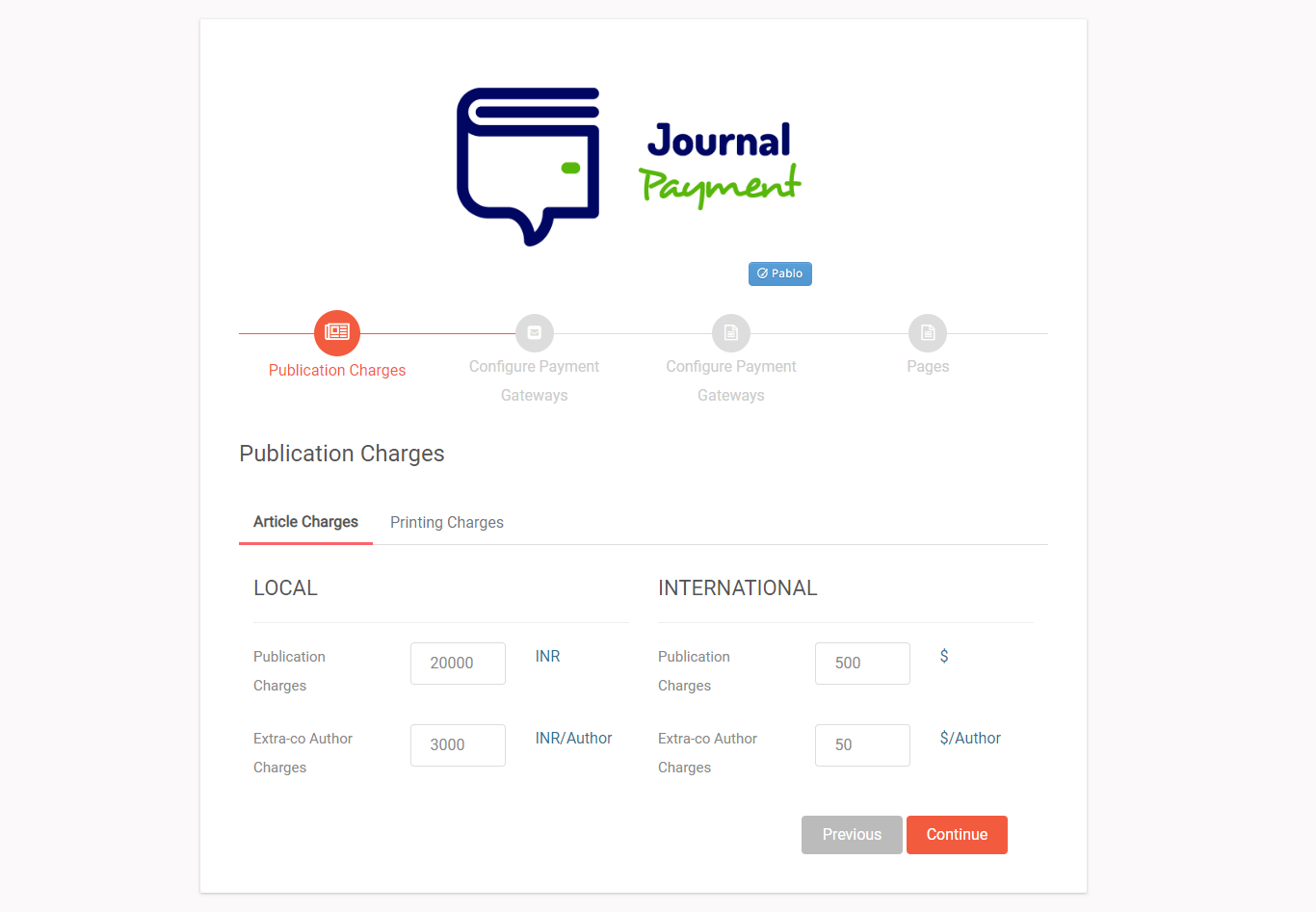
Task: Proceed with the Continue button
Action: point(957,835)
